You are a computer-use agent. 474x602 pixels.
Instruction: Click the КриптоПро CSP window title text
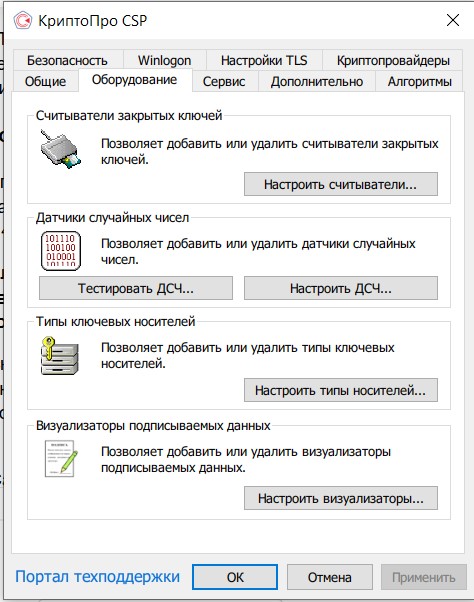pyautogui.click(x=92, y=20)
